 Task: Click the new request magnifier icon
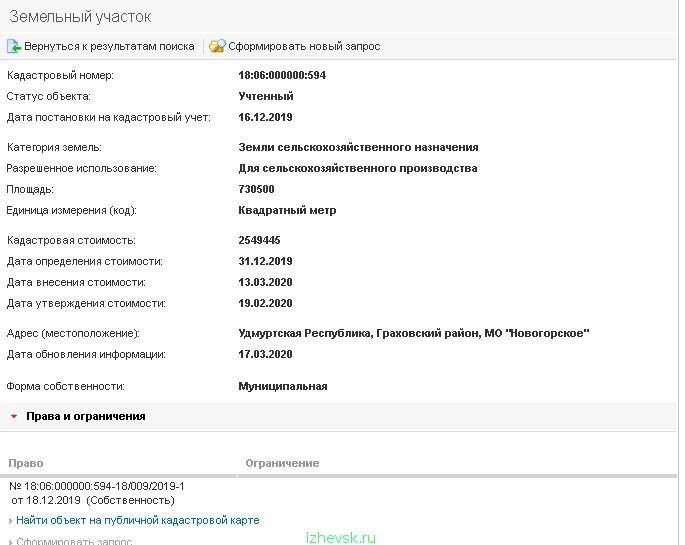click(217, 46)
